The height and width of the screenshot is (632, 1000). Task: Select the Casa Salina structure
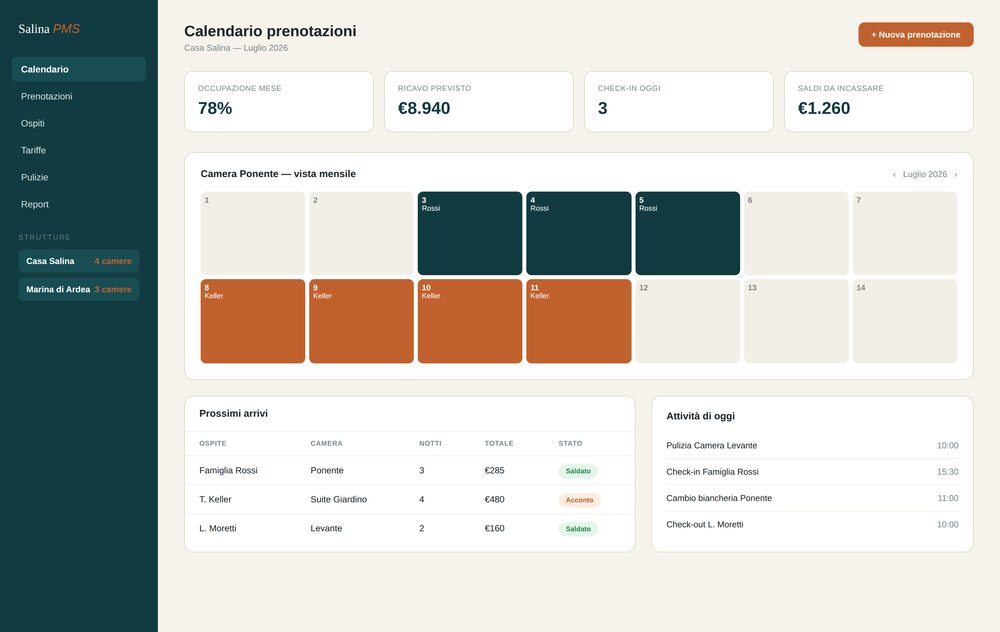click(x=78, y=261)
